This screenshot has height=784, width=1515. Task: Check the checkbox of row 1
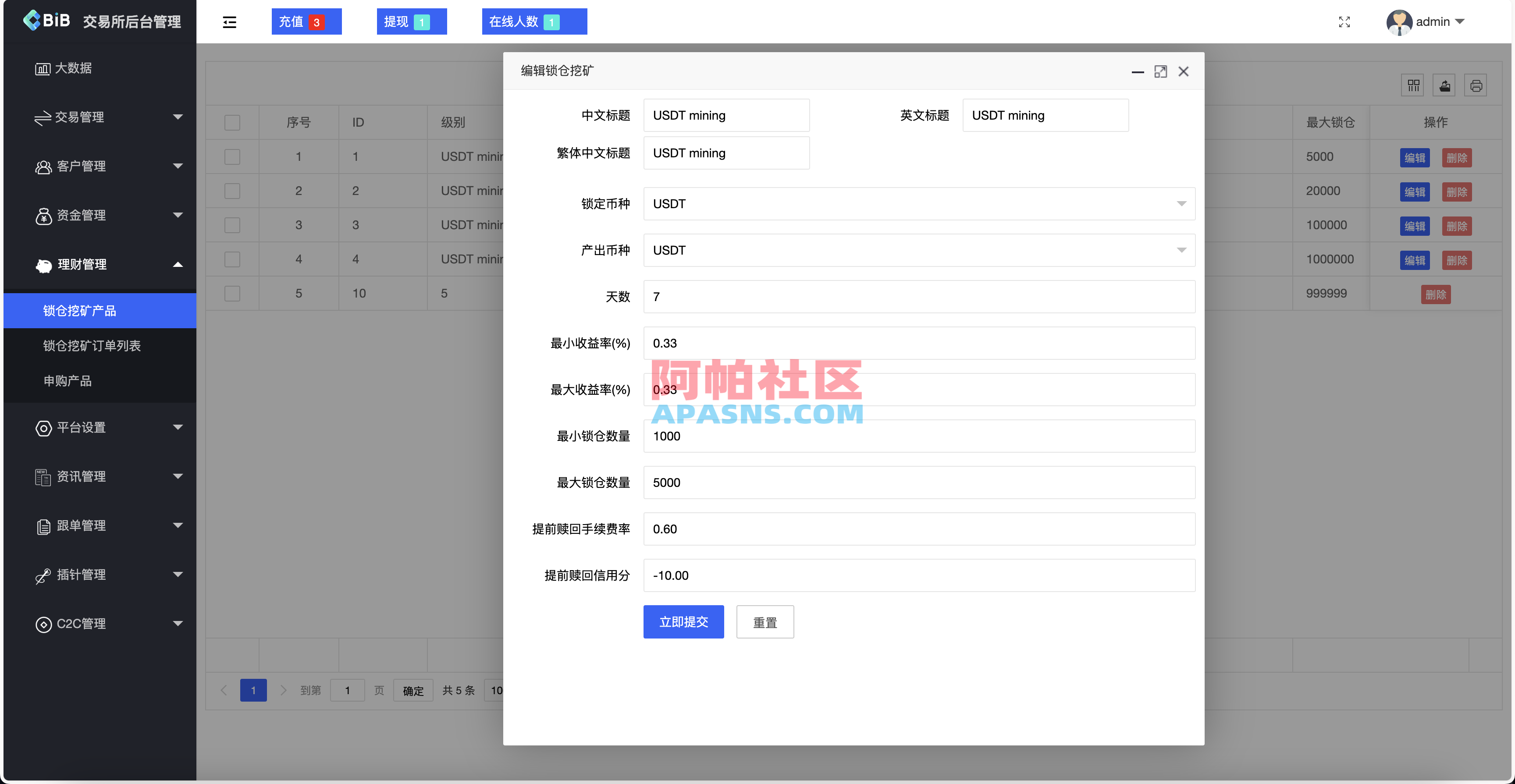click(x=232, y=156)
